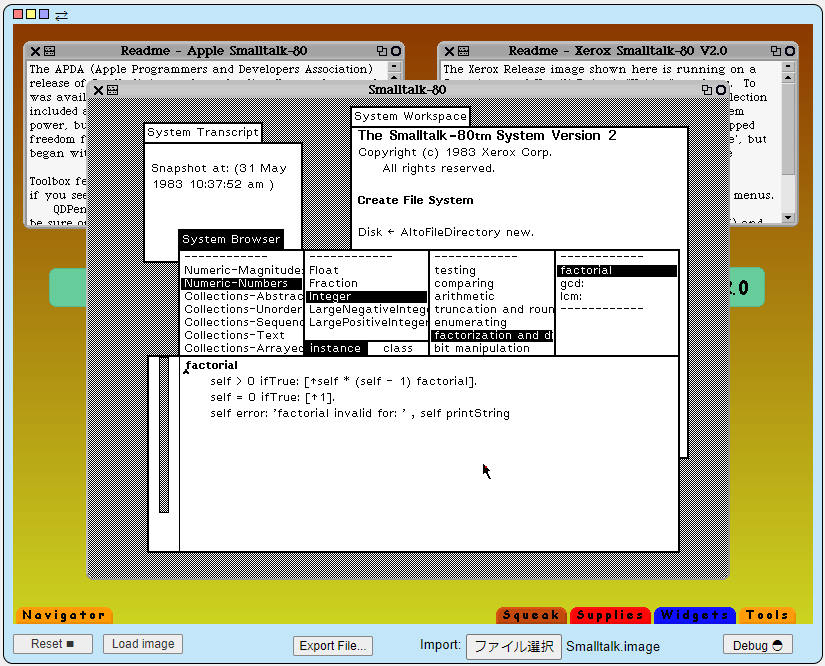The height and width of the screenshot is (666, 825).
Task: Click Xerox Readme scrollbar thumb
Action: [788, 129]
